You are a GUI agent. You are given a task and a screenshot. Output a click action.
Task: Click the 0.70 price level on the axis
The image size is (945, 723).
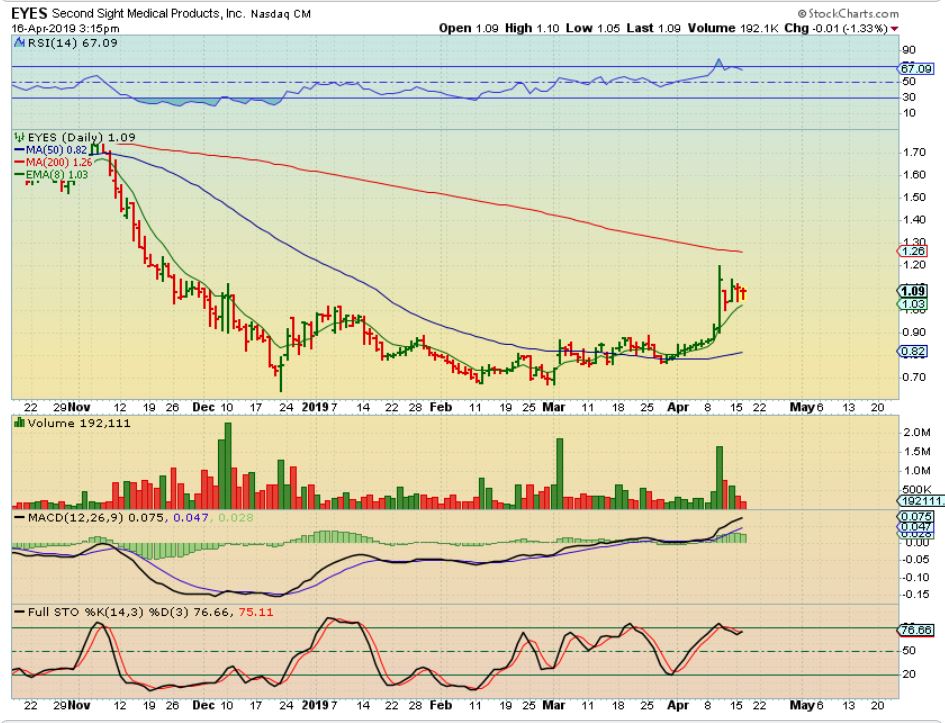(x=914, y=378)
